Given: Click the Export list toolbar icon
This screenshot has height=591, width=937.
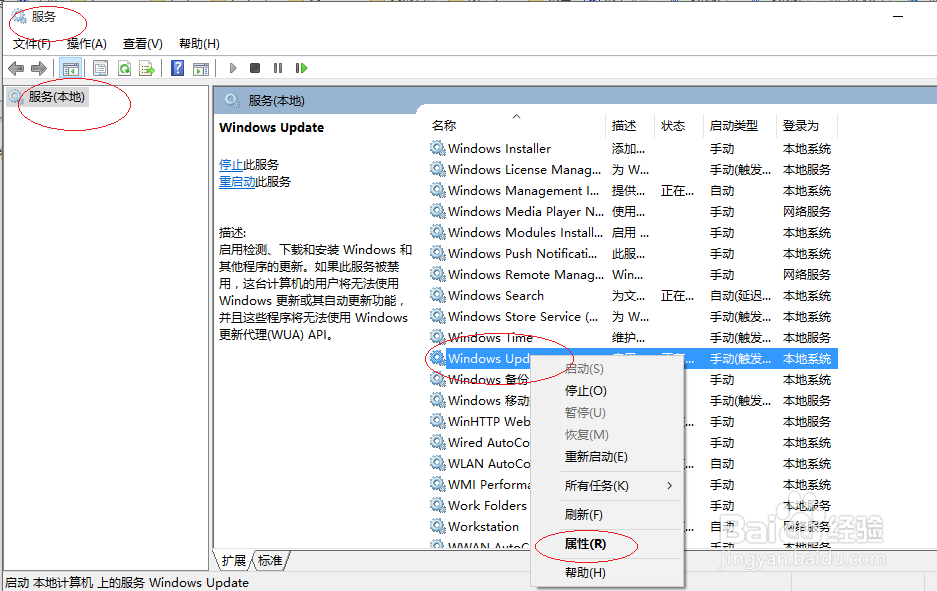Looking at the screenshot, I should pos(147,68).
